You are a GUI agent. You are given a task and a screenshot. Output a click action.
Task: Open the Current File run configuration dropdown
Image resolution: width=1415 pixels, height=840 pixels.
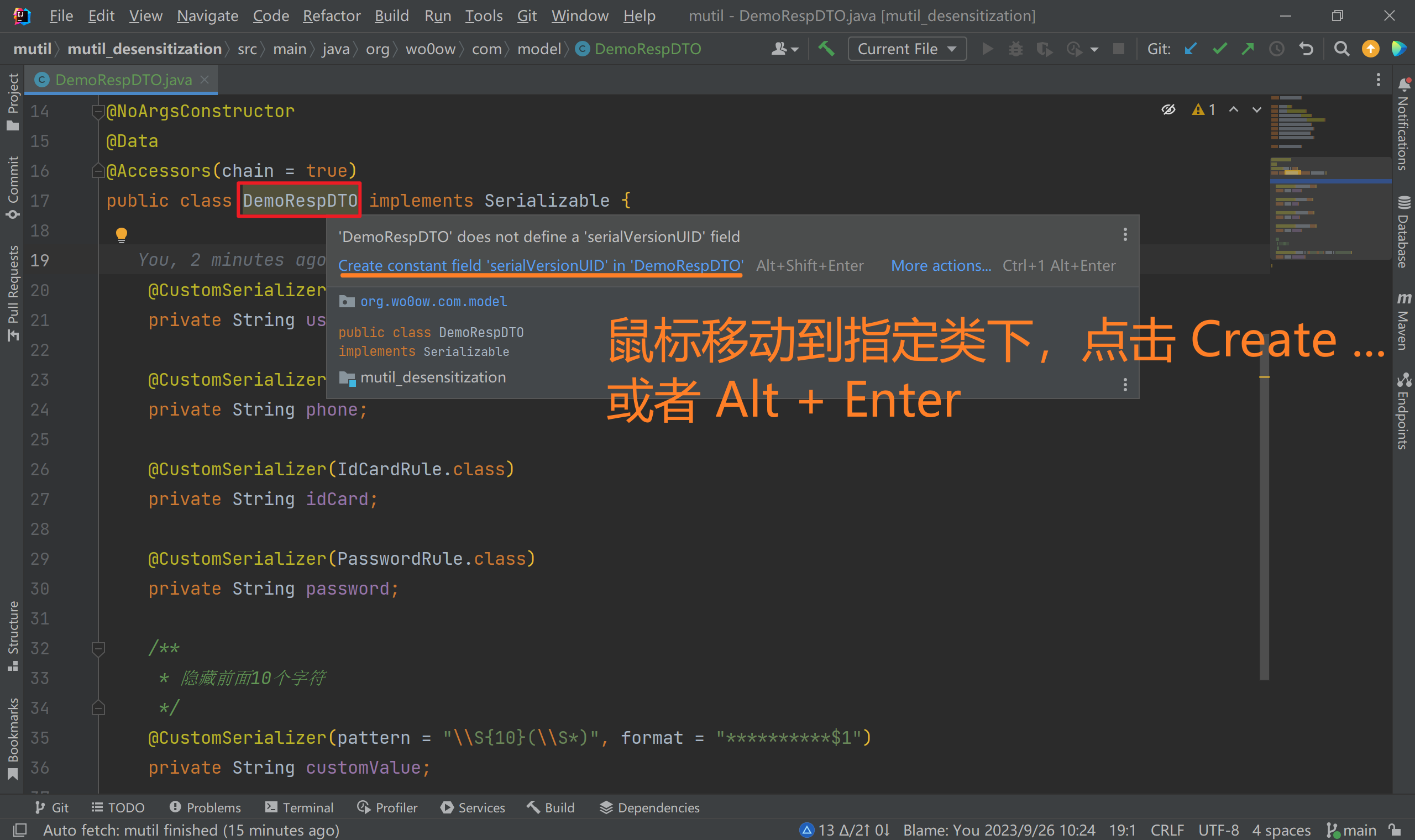click(906, 49)
